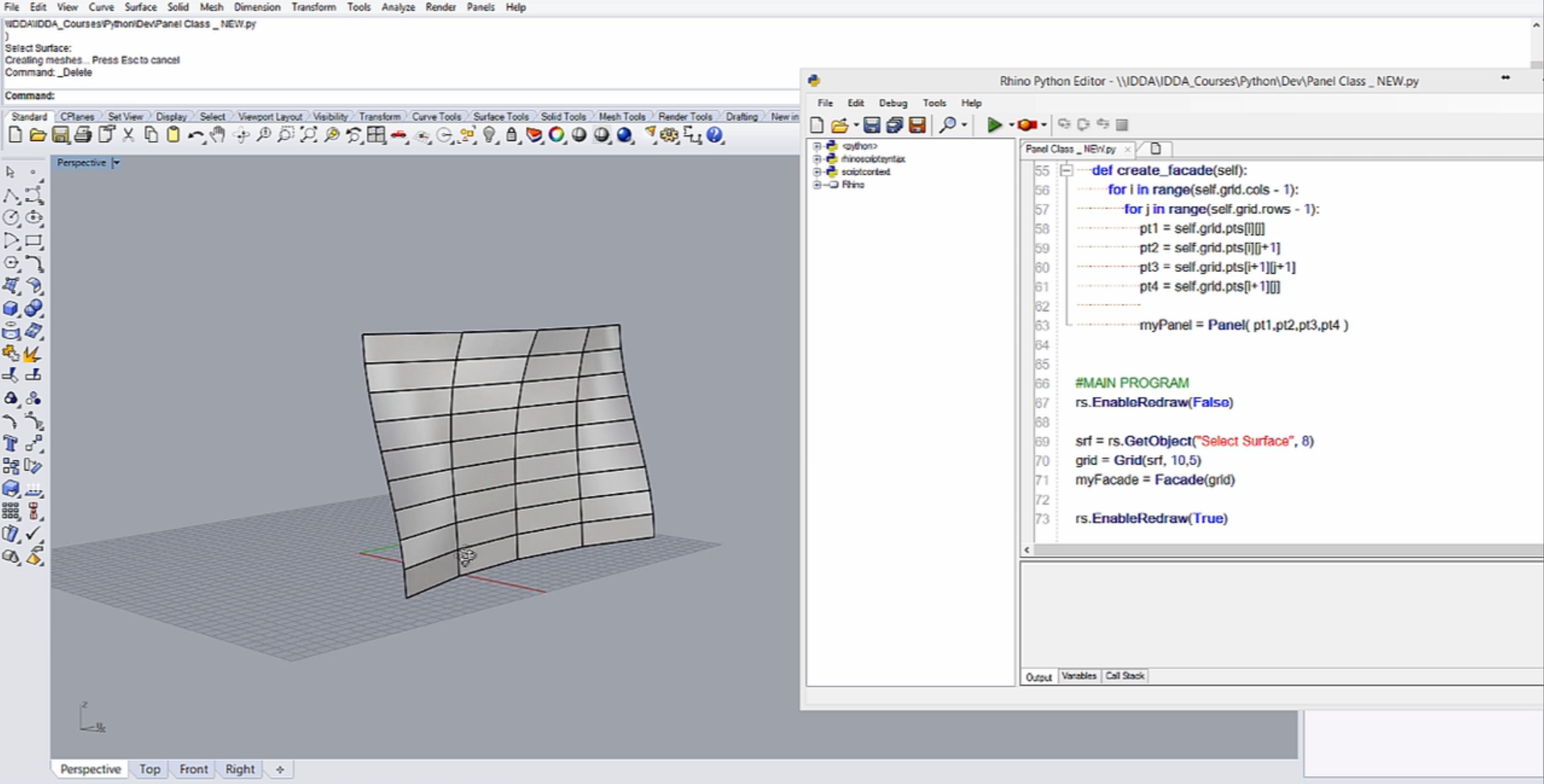
Task: Click the Print icon in Rhino toolbar
Action: [83, 135]
